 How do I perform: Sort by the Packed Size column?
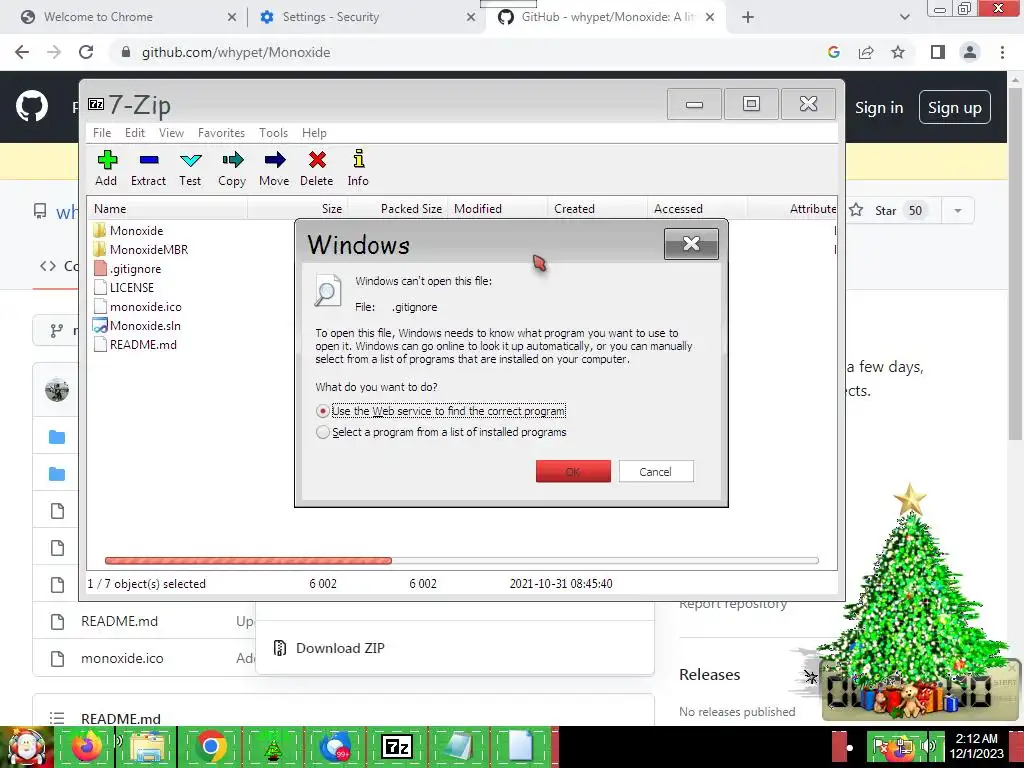pyautogui.click(x=398, y=209)
